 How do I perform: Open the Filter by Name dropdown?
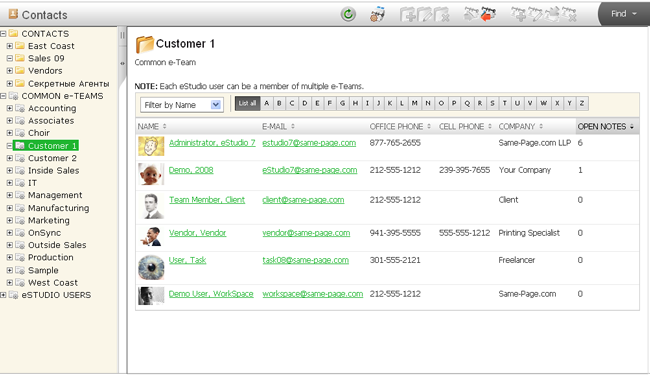182,105
